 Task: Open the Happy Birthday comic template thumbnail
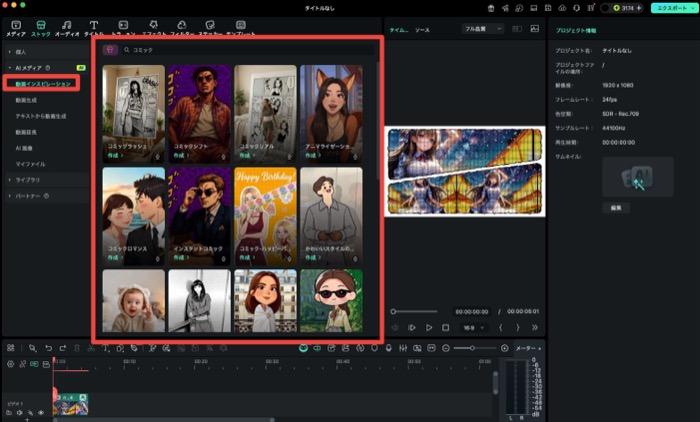tap(265, 216)
